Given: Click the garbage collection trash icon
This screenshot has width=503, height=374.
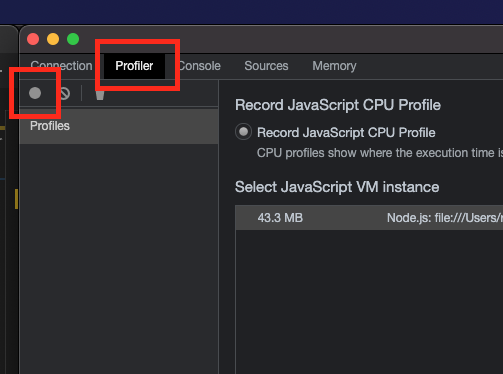Looking at the screenshot, I should pos(100,95).
